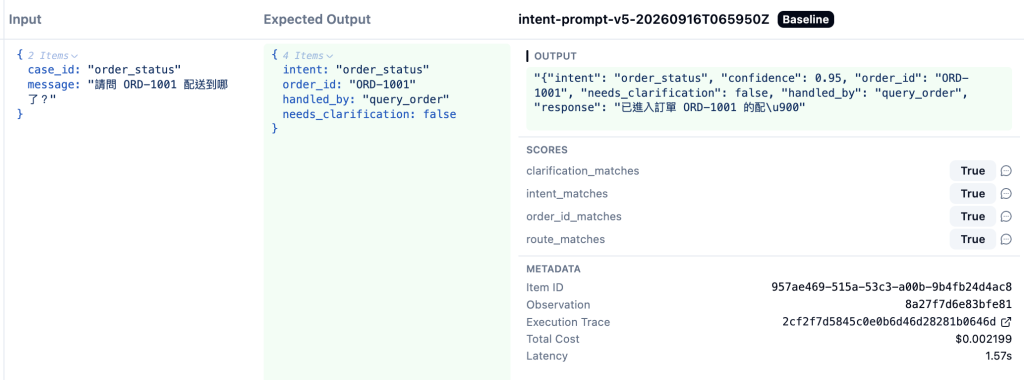The width and height of the screenshot is (1024, 380).
Task: Click needs_clarification: false in Expected Output
Action: [x=369, y=115]
